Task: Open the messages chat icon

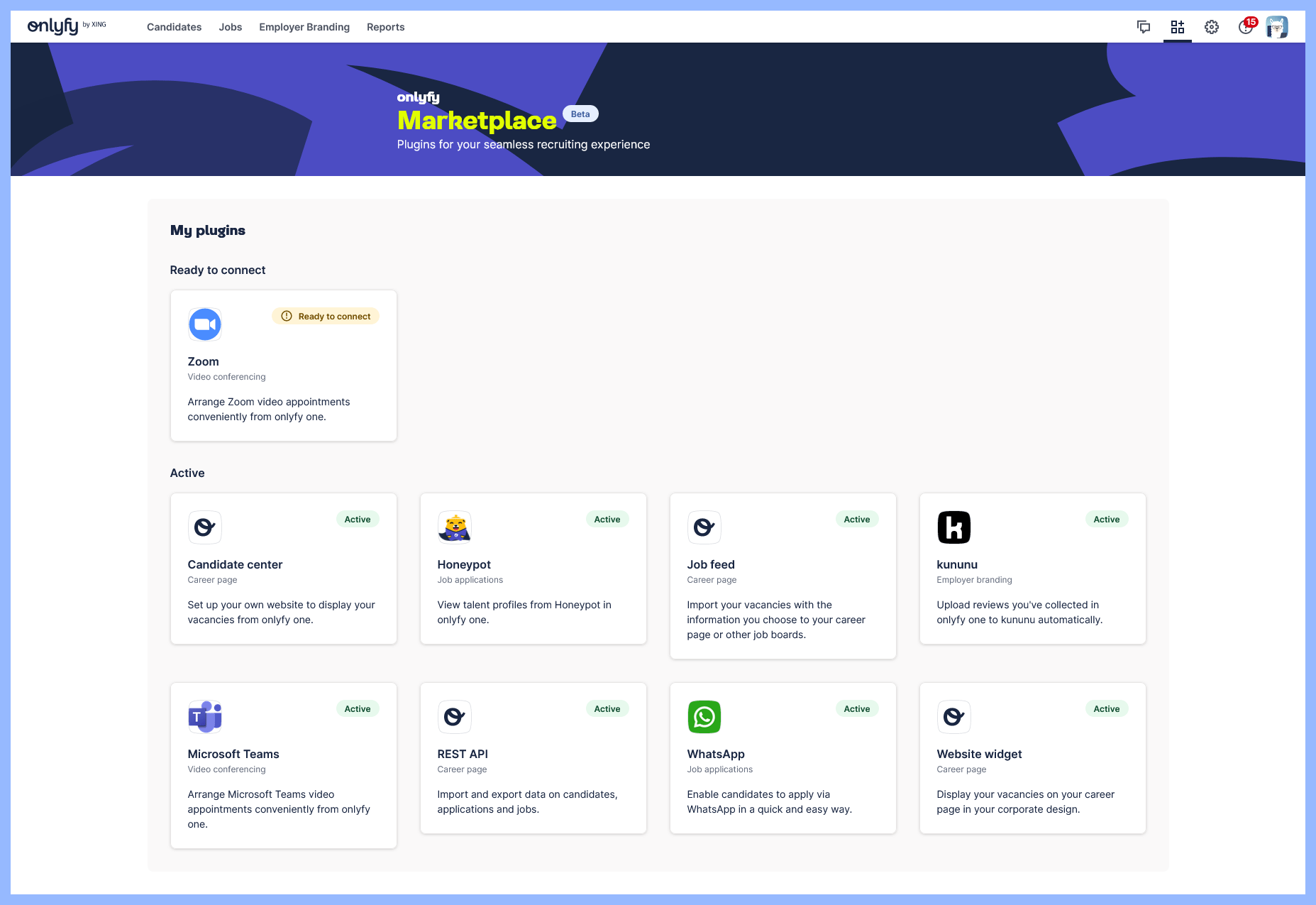Action: 1143,27
